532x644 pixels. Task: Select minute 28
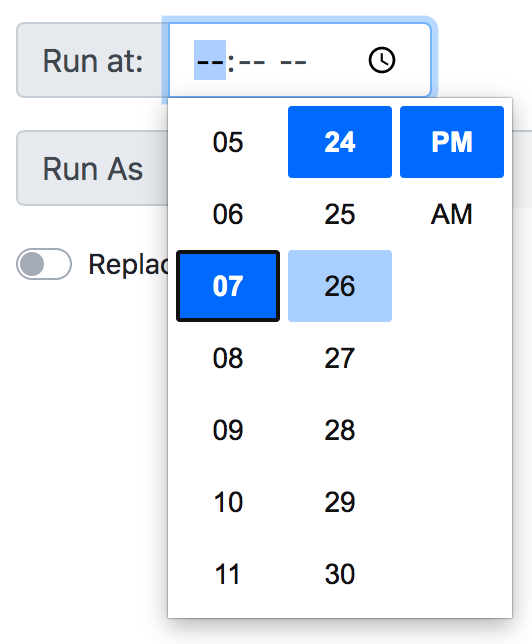coord(340,430)
